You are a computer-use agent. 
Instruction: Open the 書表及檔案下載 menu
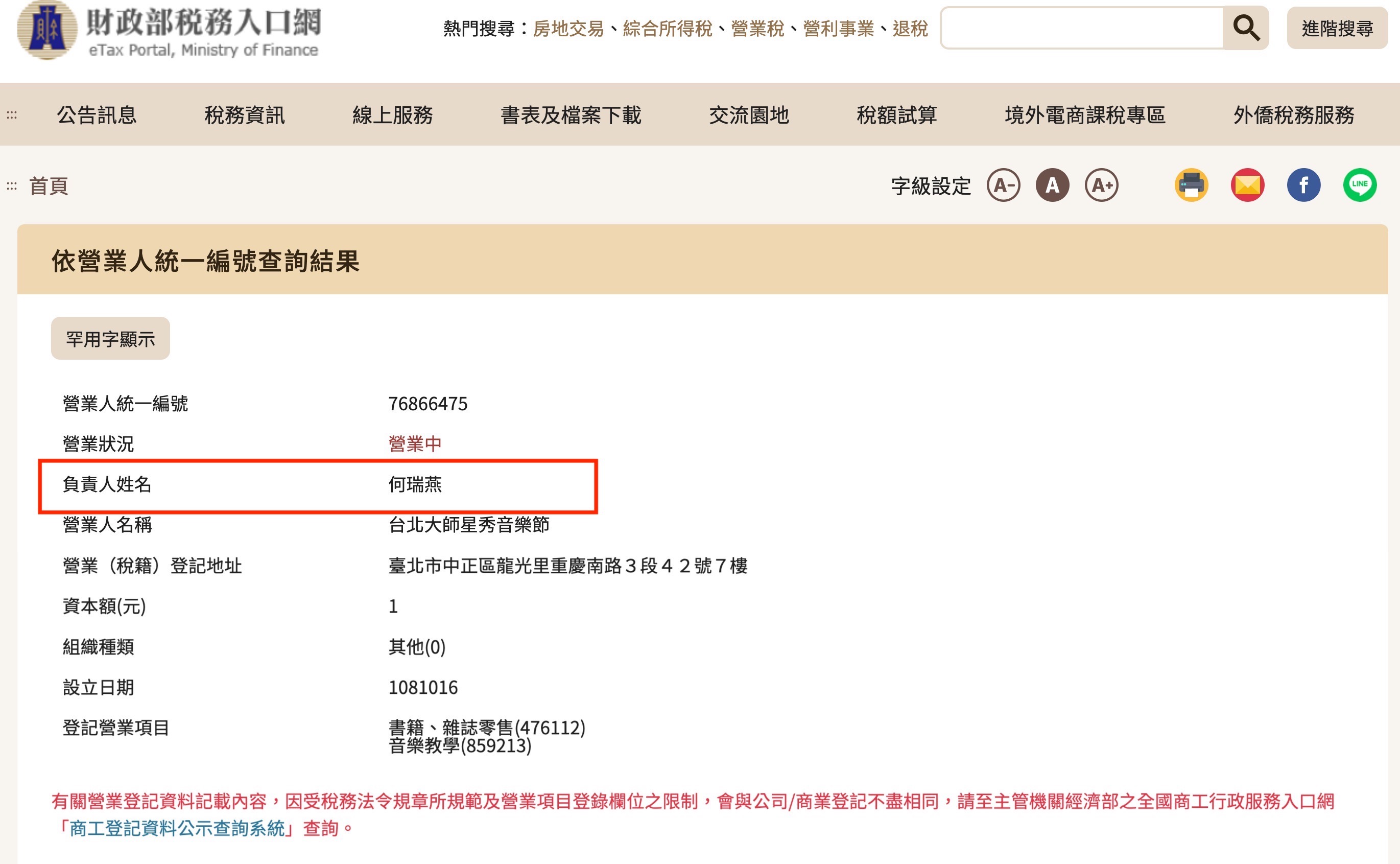571,115
